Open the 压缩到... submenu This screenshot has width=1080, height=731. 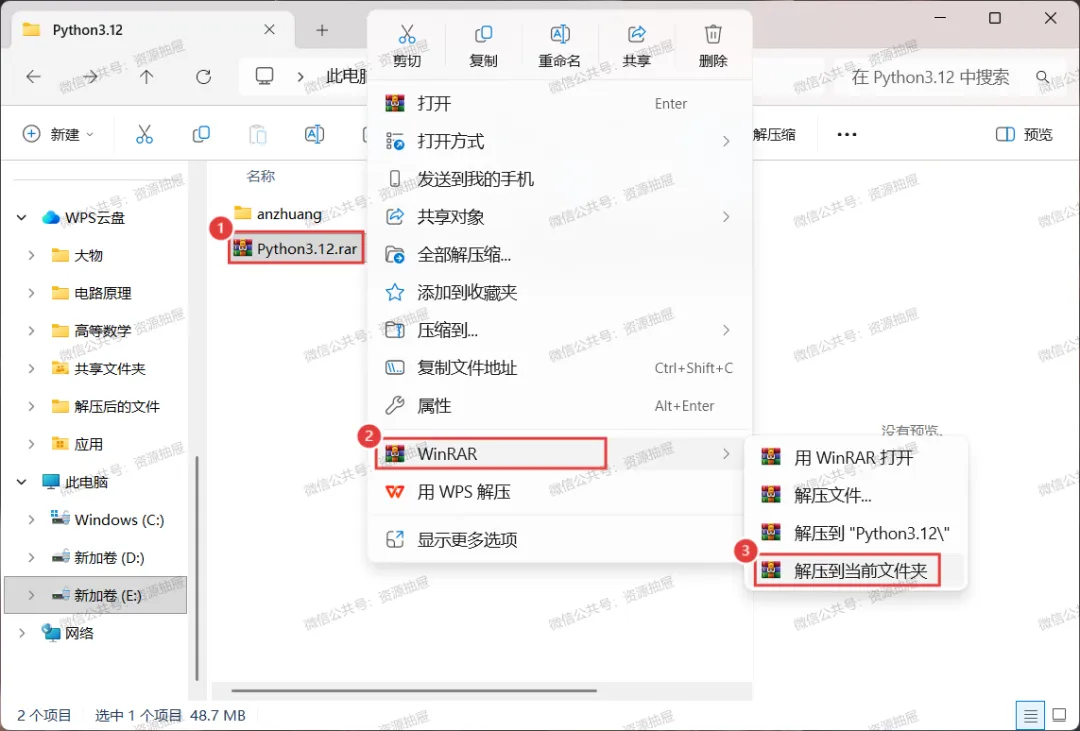[560, 330]
